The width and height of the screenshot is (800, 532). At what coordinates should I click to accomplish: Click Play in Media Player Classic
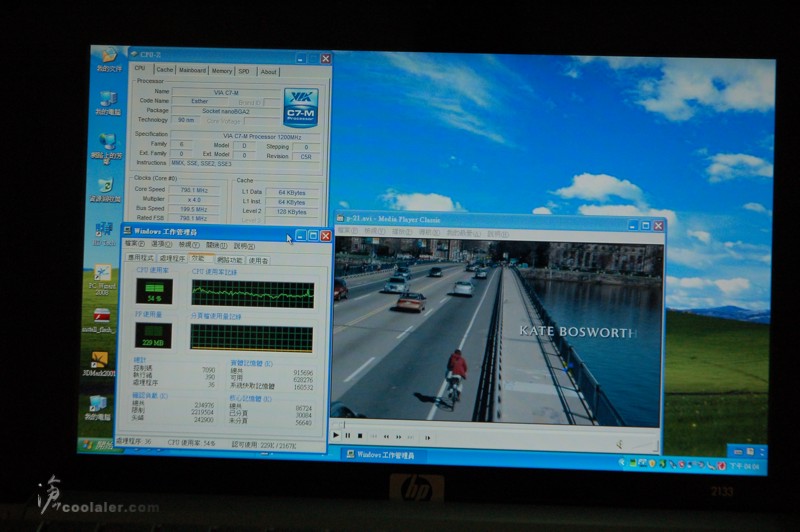(335, 435)
